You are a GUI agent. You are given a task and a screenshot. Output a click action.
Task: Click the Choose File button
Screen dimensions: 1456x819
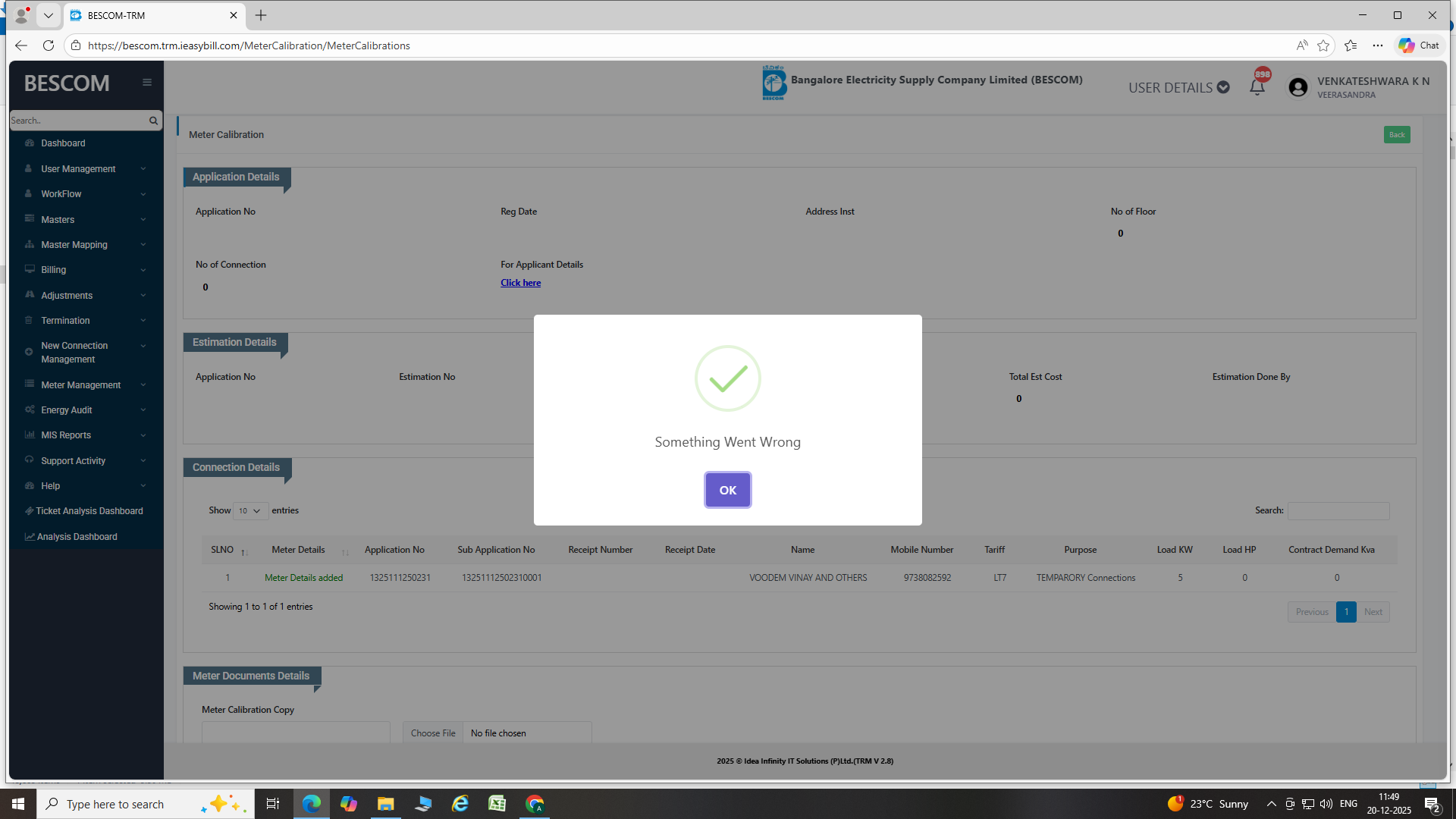pos(433,733)
